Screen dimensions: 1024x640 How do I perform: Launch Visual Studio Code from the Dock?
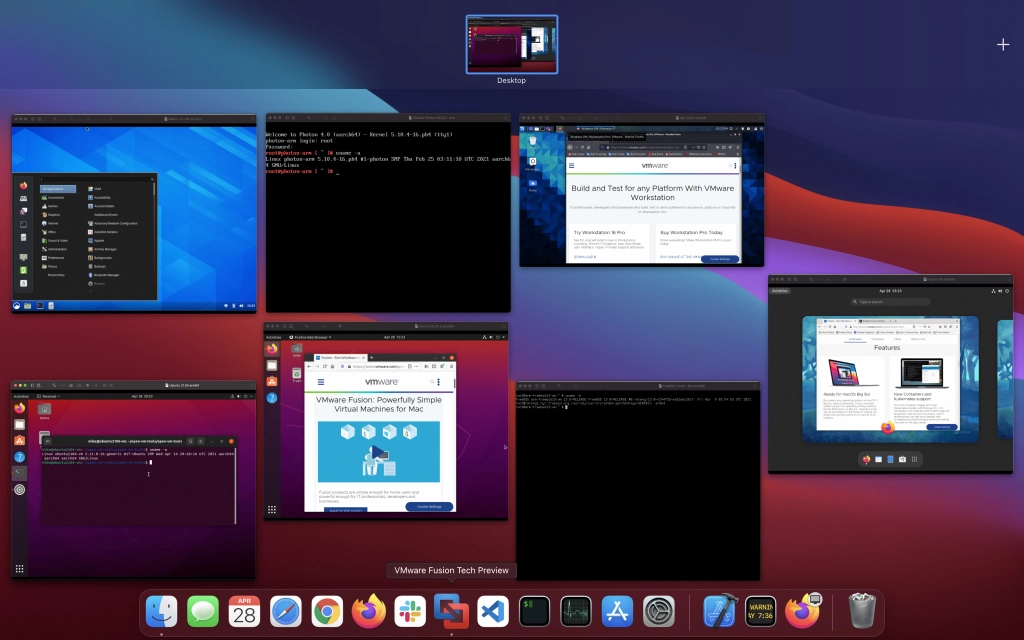pos(493,611)
